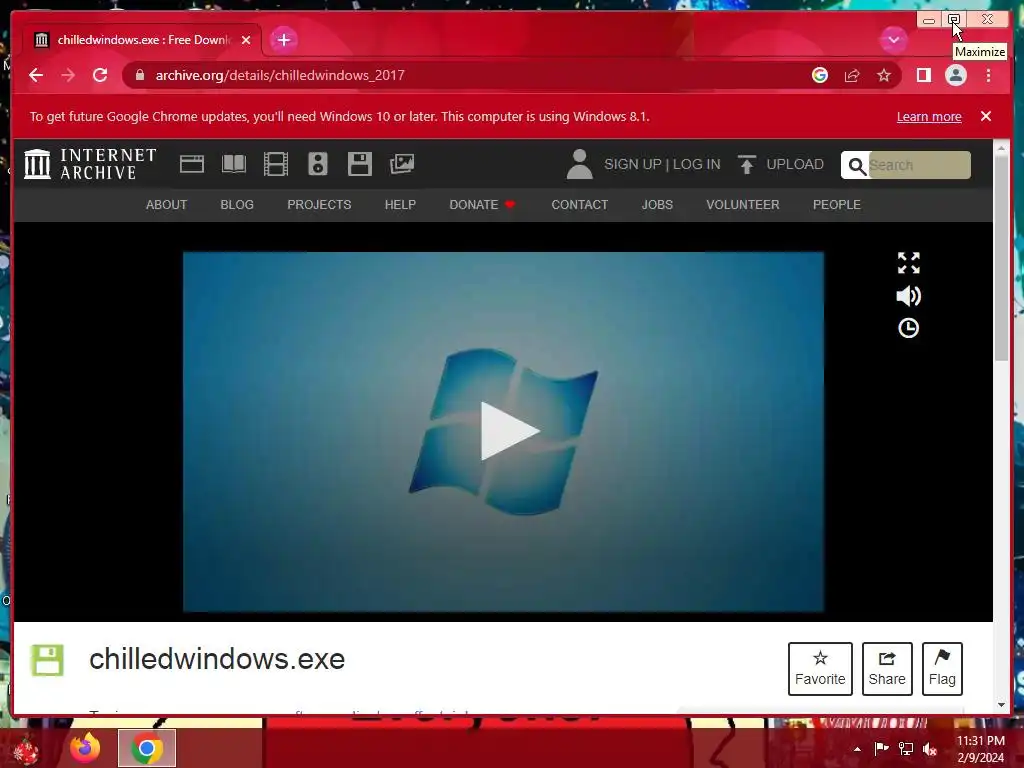Click the upload arrow icon
The height and width of the screenshot is (768, 1024).
746,164
